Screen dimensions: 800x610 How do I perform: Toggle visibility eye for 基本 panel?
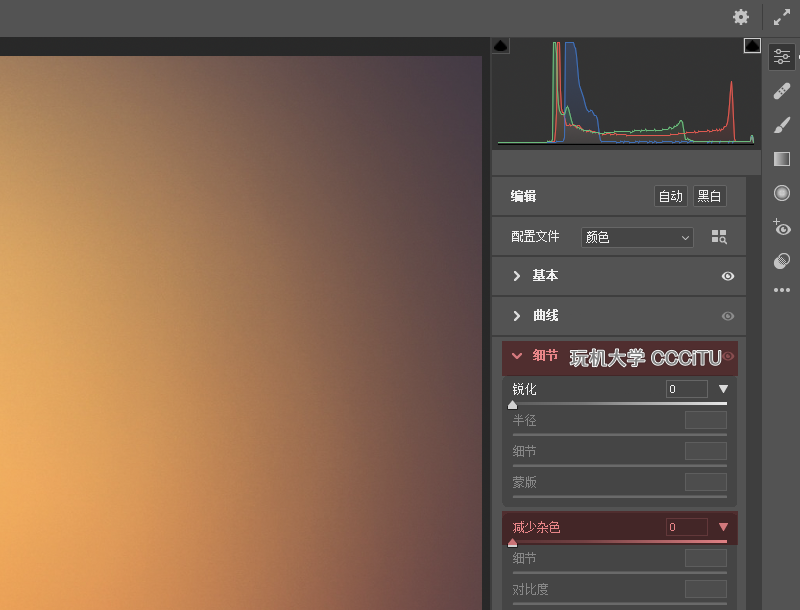tap(728, 276)
